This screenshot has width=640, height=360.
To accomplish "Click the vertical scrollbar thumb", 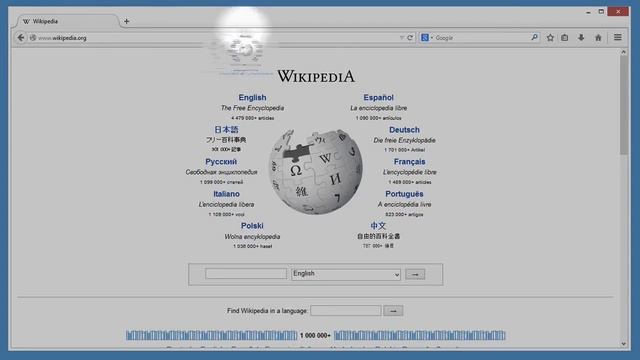I will 623,105.
